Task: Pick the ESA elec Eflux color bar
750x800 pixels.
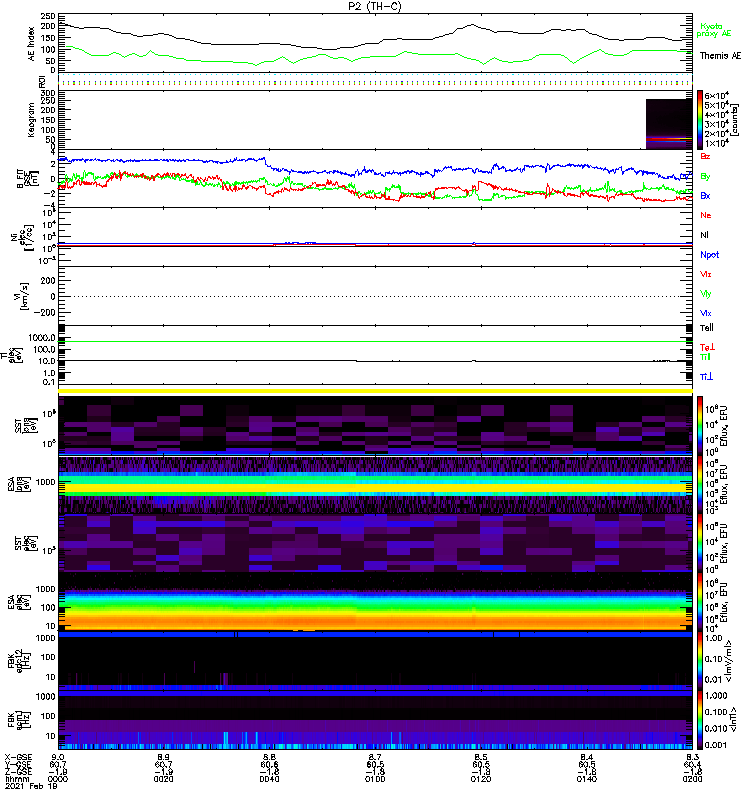Action: point(700,602)
